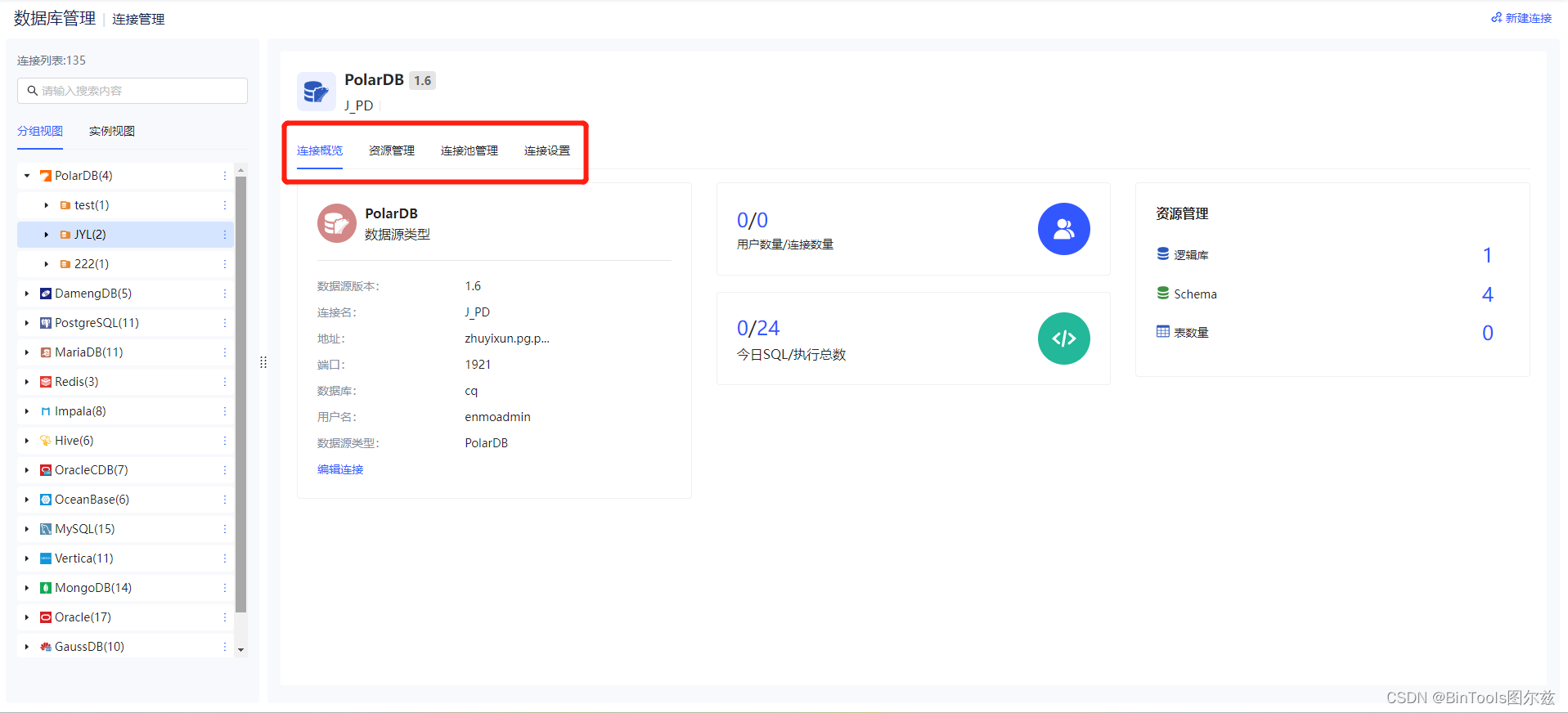Expand the DamengDB(5) group
Screen dimensions: 1568x713
click(x=27, y=294)
